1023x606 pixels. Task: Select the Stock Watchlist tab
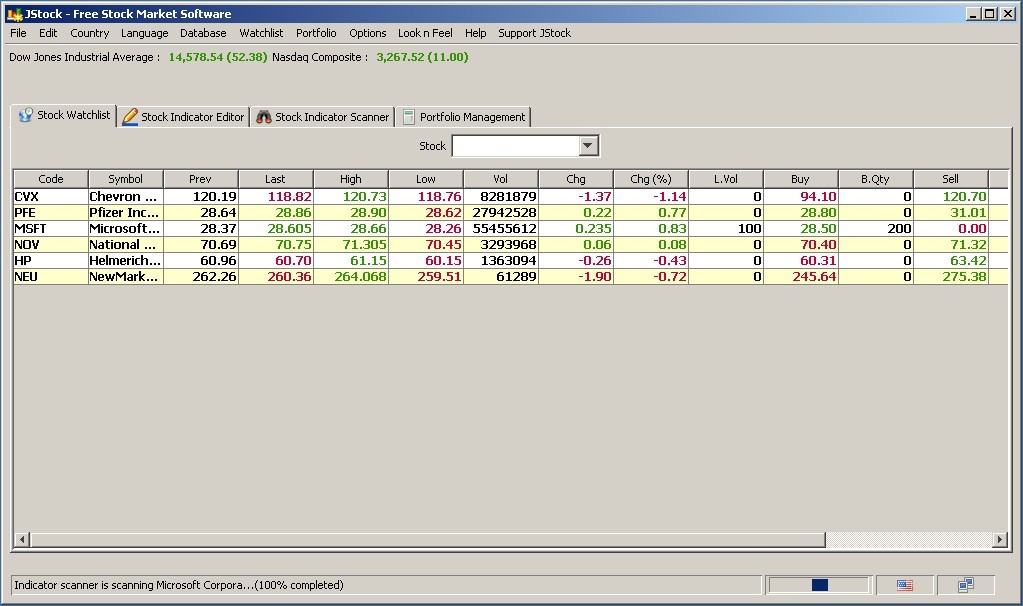click(x=64, y=115)
